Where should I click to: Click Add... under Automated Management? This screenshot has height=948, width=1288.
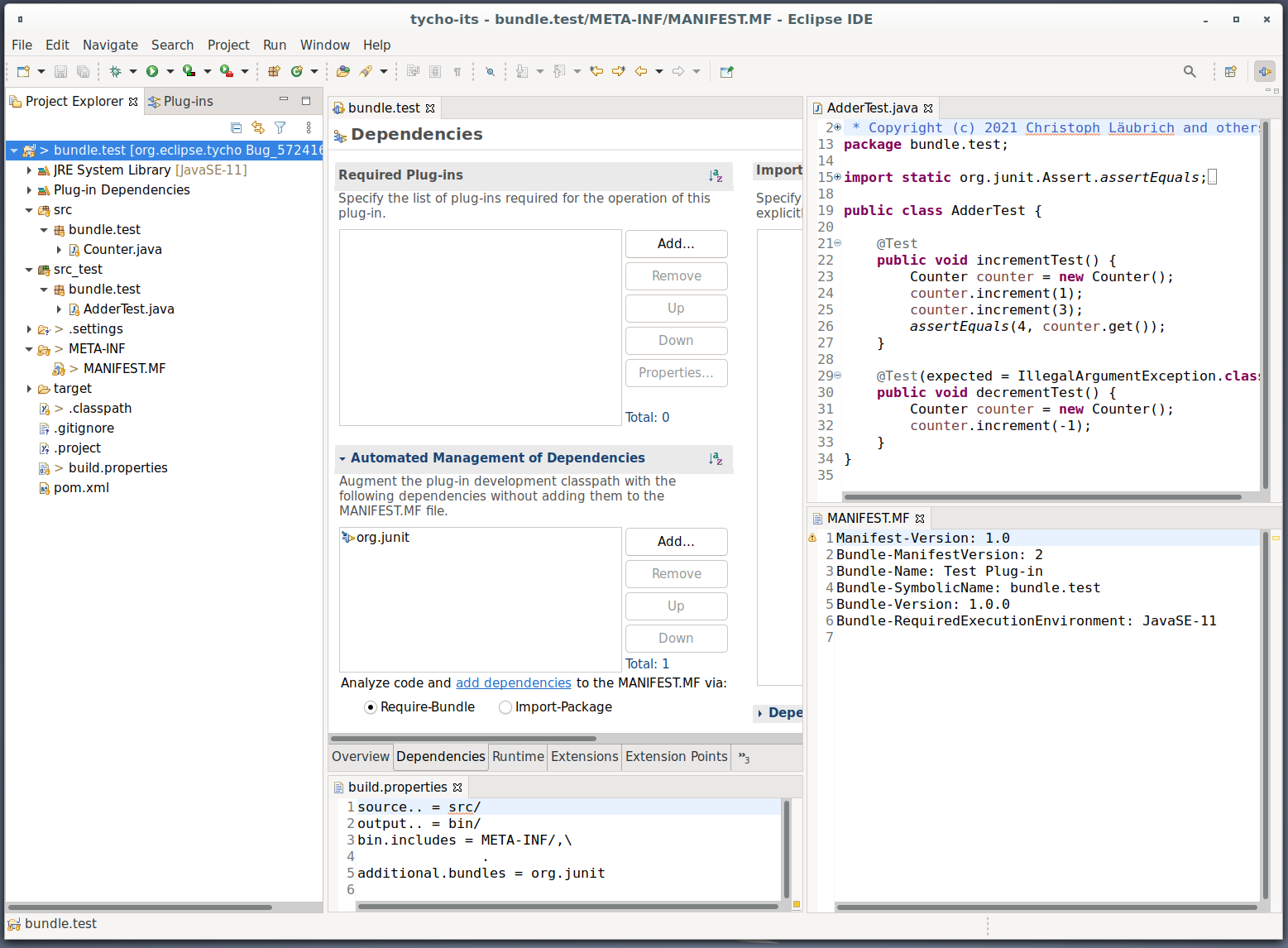[x=676, y=542]
